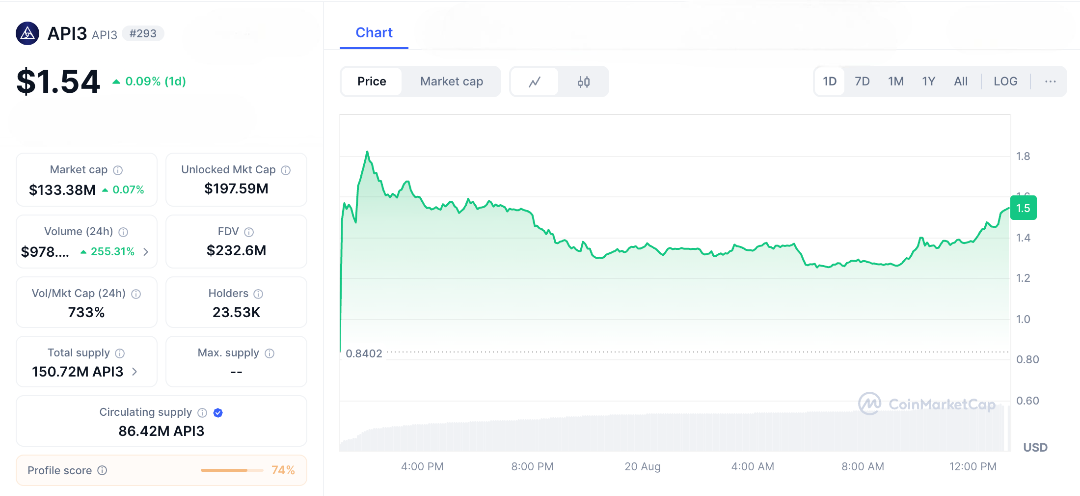The height and width of the screenshot is (496, 1080).
Task: Click the $1.54 price value
Action: 59,81
